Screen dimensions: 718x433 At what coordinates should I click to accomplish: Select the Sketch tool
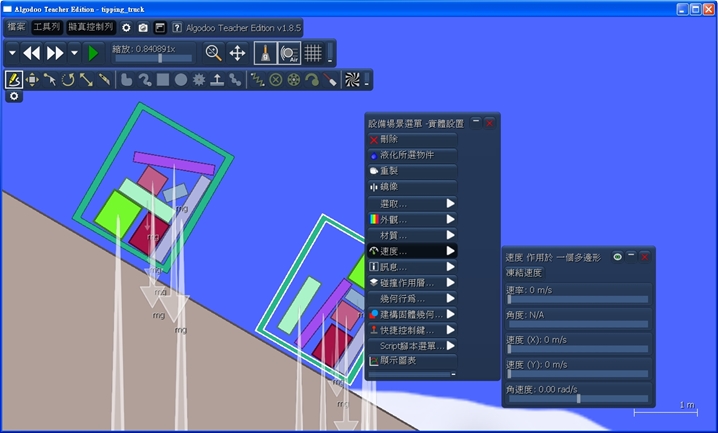[14, 79]
